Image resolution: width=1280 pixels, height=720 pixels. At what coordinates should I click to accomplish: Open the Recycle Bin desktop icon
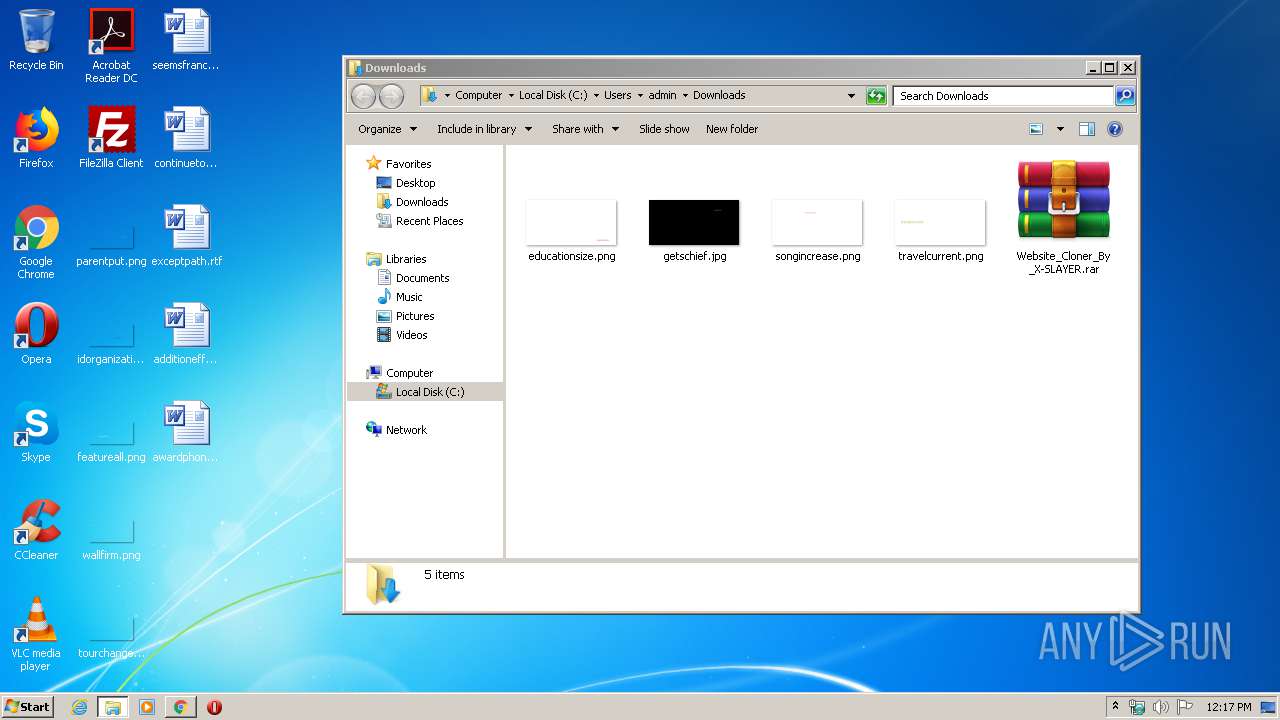point(36,40)
